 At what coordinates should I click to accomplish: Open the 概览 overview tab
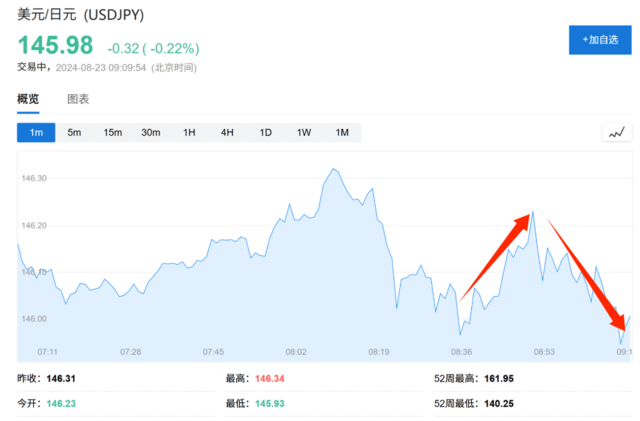[x=28, y=99]
